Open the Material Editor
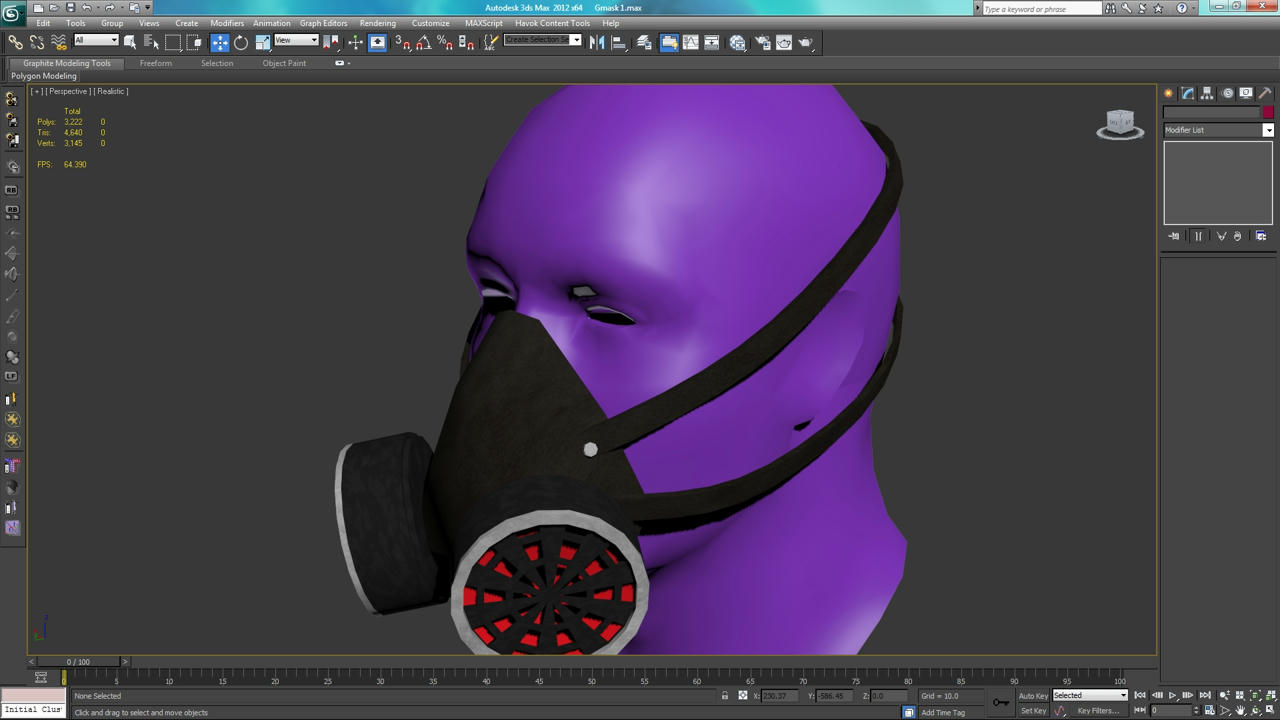Screen dimensions: 1280x720 click(x=737, y=42)
